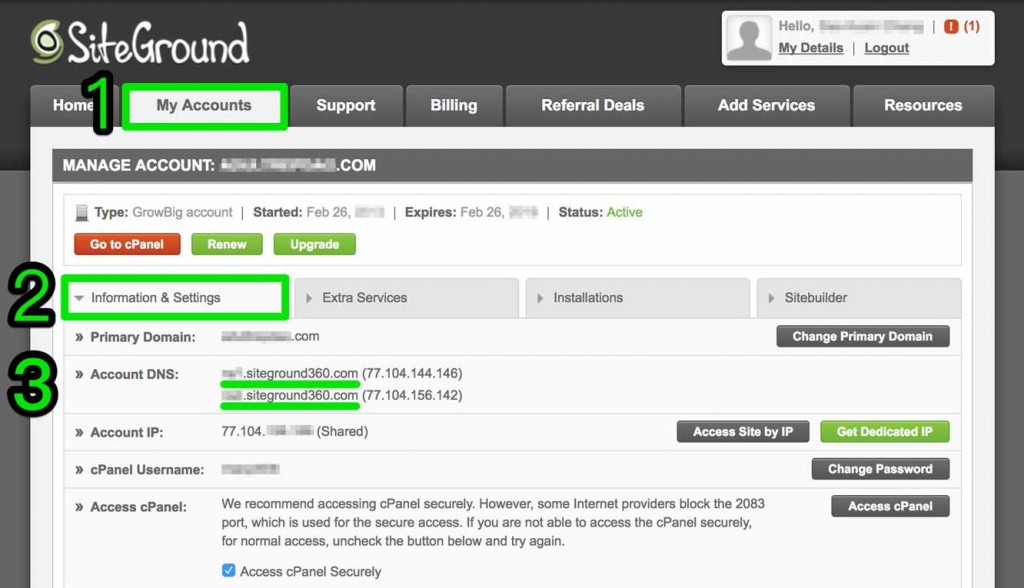This screenshot has width=1024, height=588.
Task: Click the notification count (1)
Action: tap(972, 26)
